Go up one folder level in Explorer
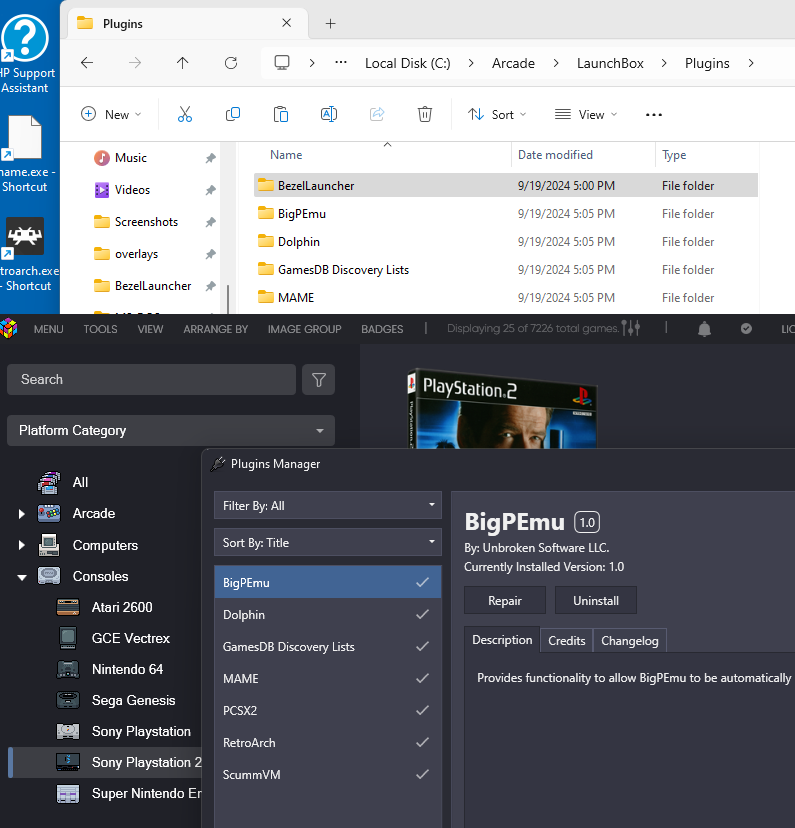Screen dimensions: 795x828 pyautogui.click(x=183, y=63)
